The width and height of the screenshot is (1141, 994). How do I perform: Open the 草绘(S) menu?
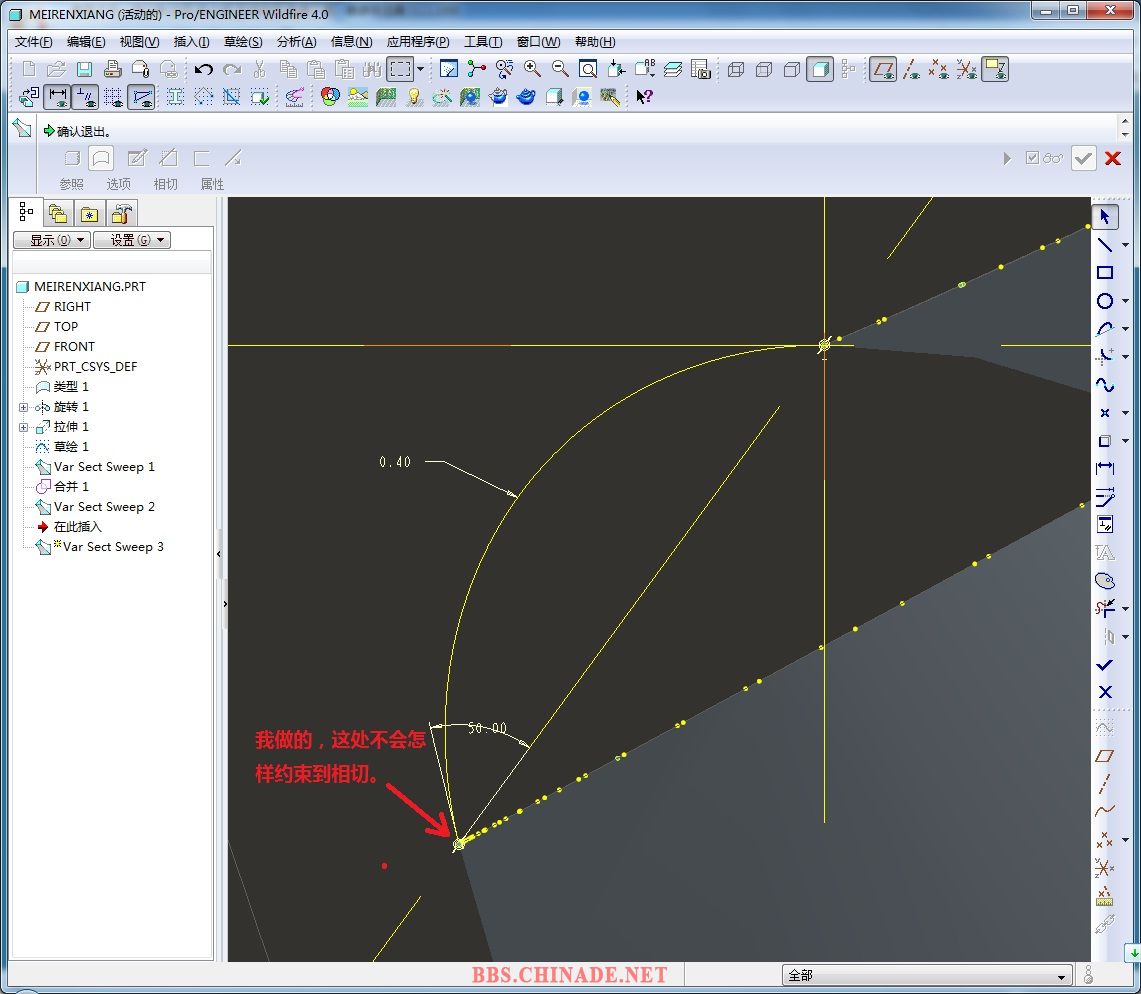point(243,41)
